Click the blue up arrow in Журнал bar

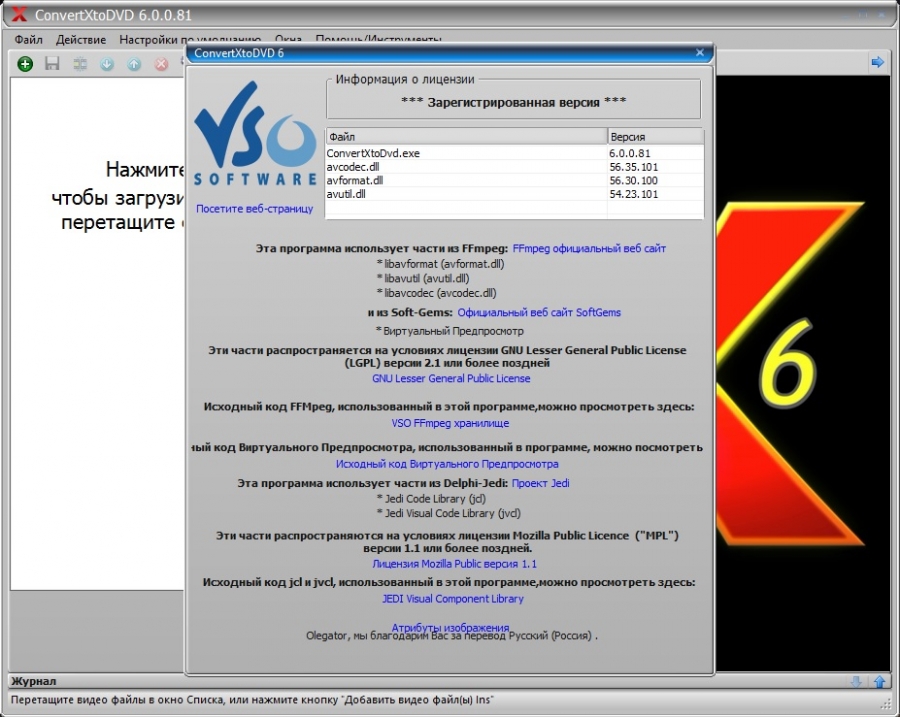(880, 681)
